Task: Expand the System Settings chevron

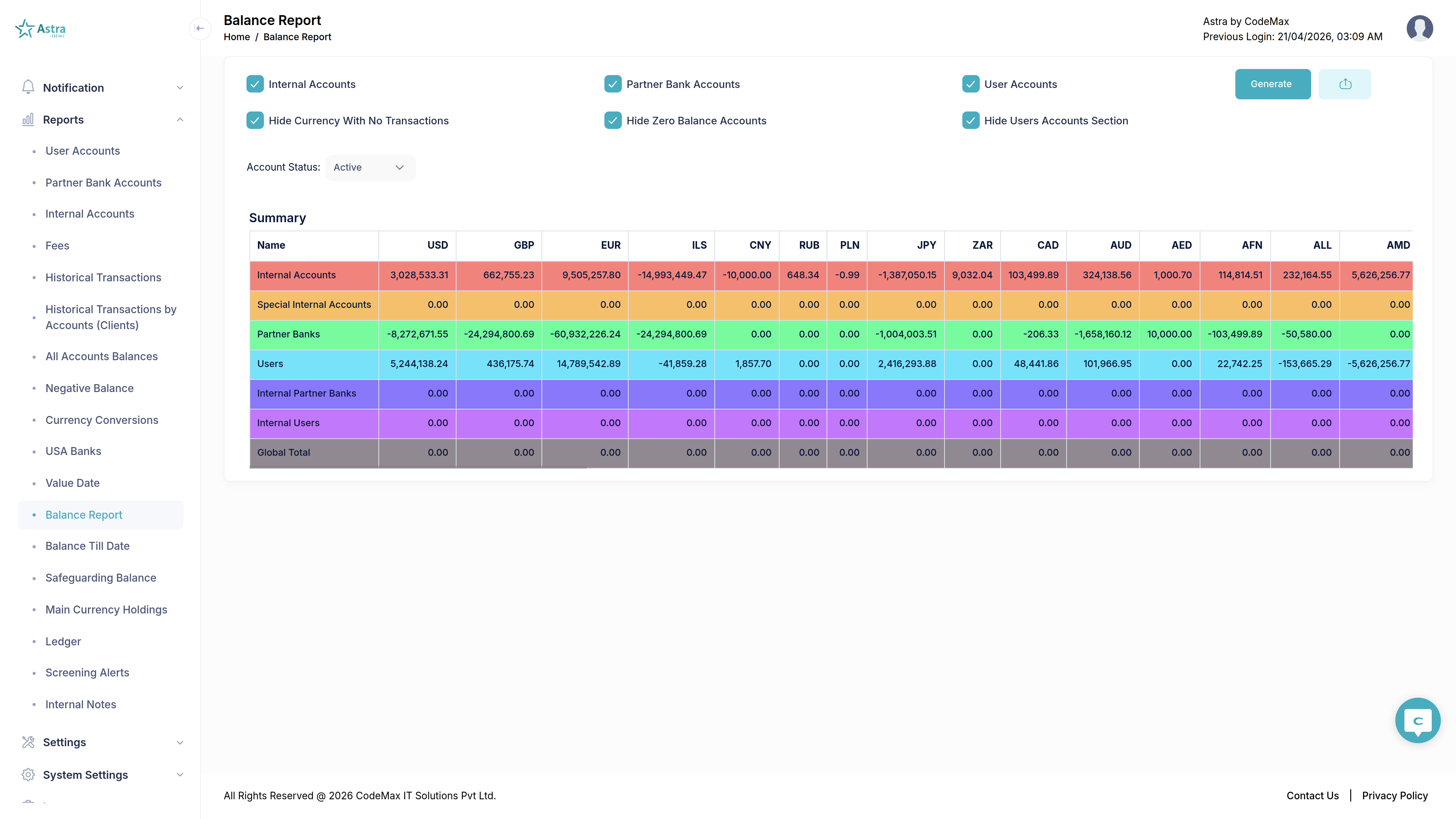Action: (x=180, y=774)
